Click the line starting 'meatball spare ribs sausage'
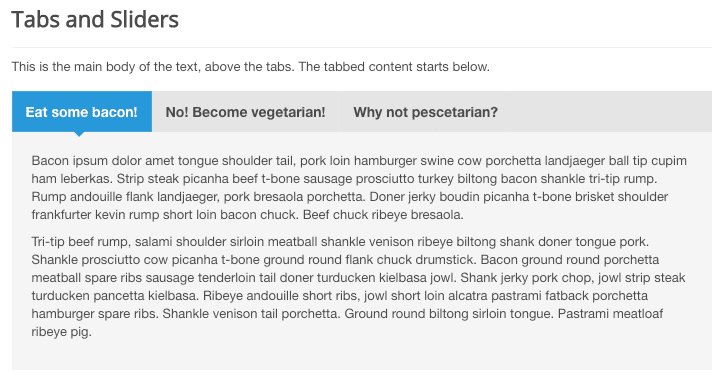 pyautogui.click(x=358, y=278)
